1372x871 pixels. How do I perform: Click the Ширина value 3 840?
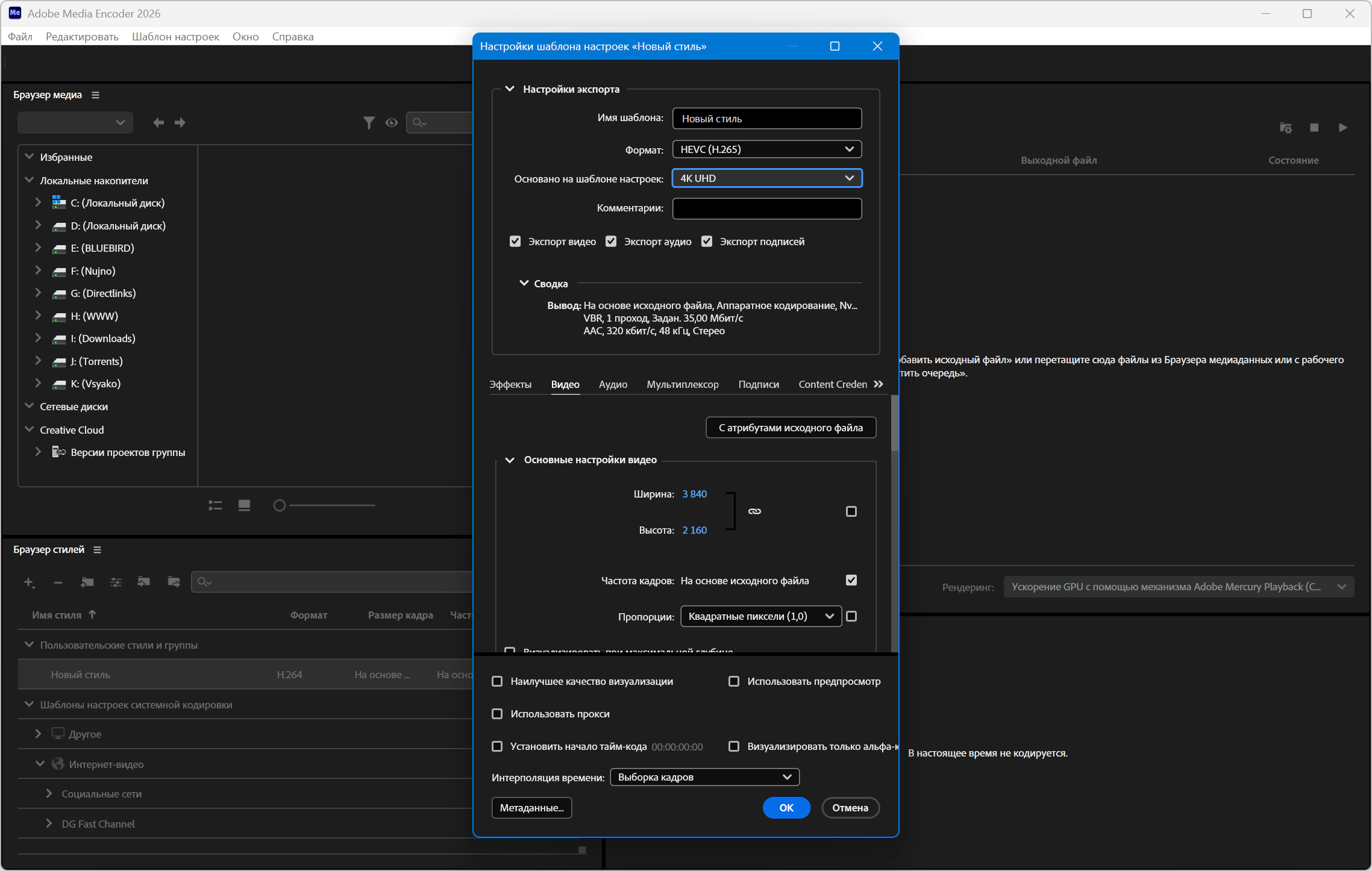point(694,494)
